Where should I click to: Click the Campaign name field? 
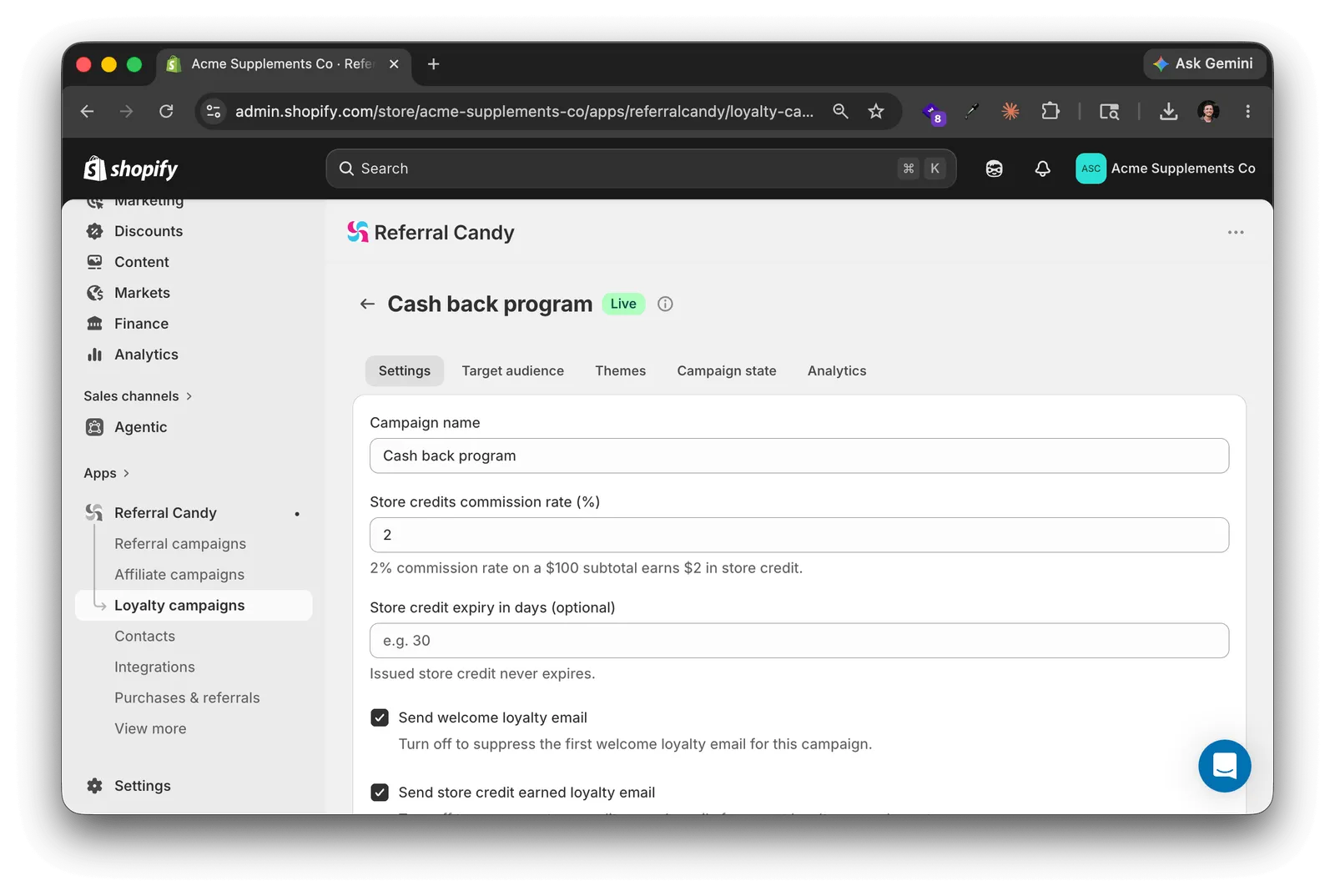click(x=799, y=456)
